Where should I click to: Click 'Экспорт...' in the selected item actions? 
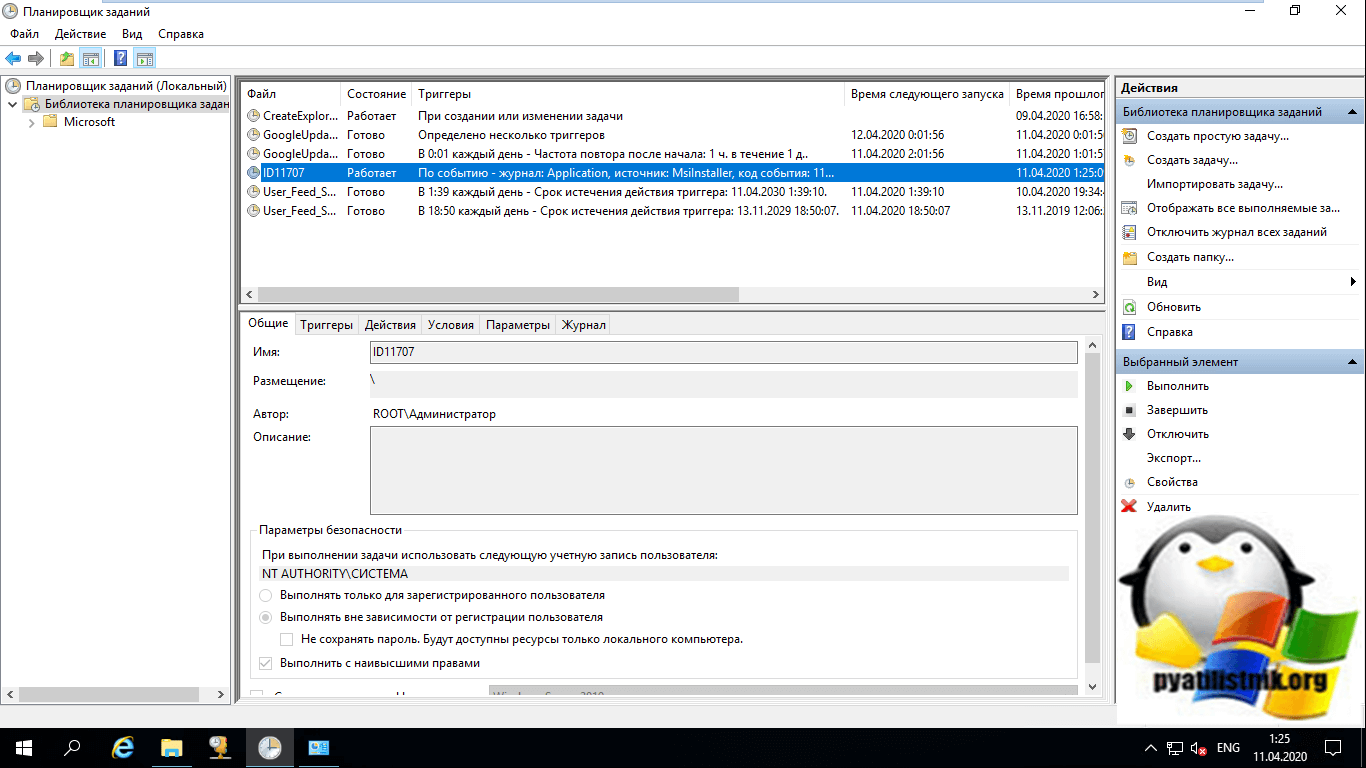point(1173,458)
